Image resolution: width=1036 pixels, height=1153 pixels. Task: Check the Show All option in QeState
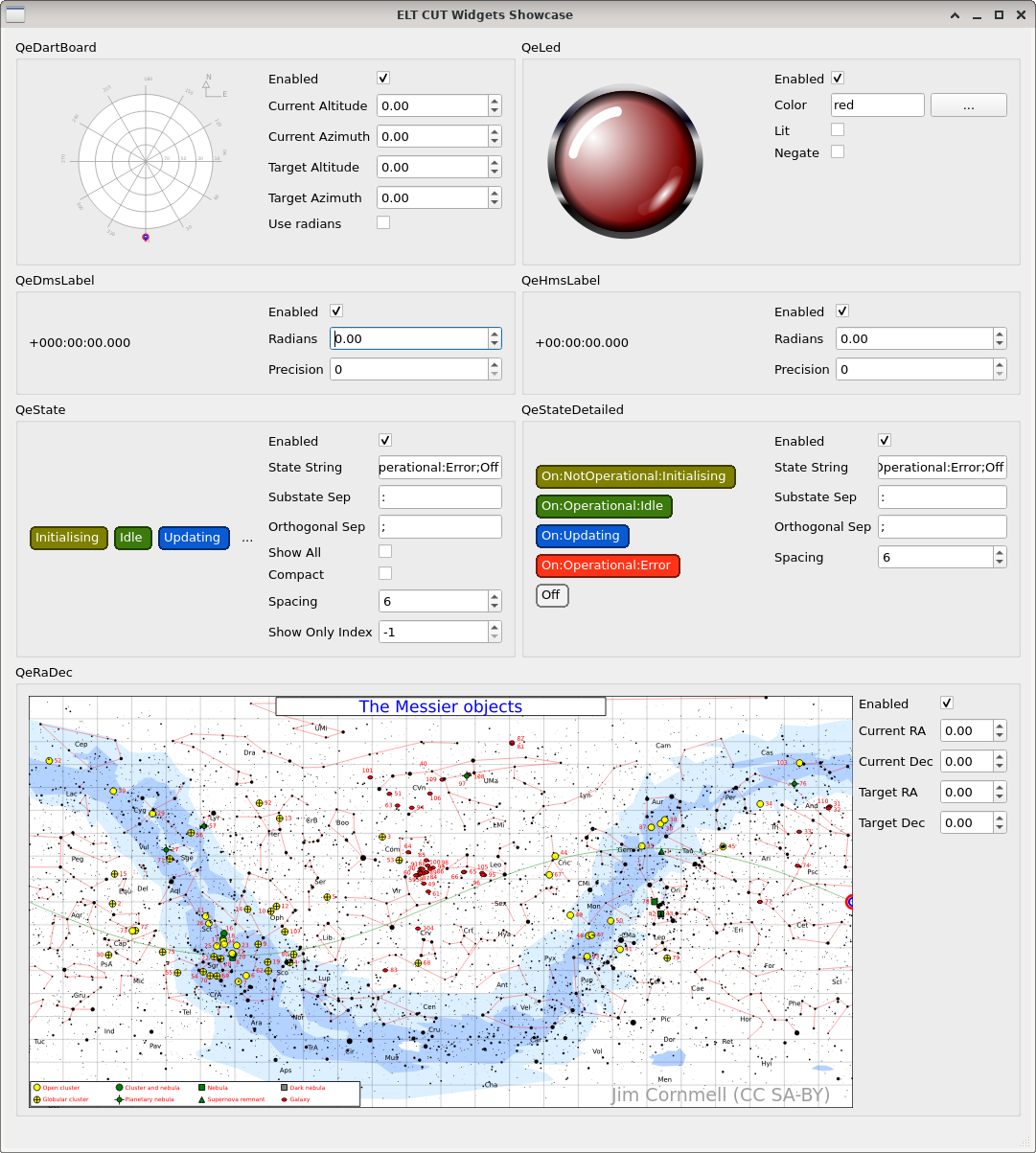[384, 551]
